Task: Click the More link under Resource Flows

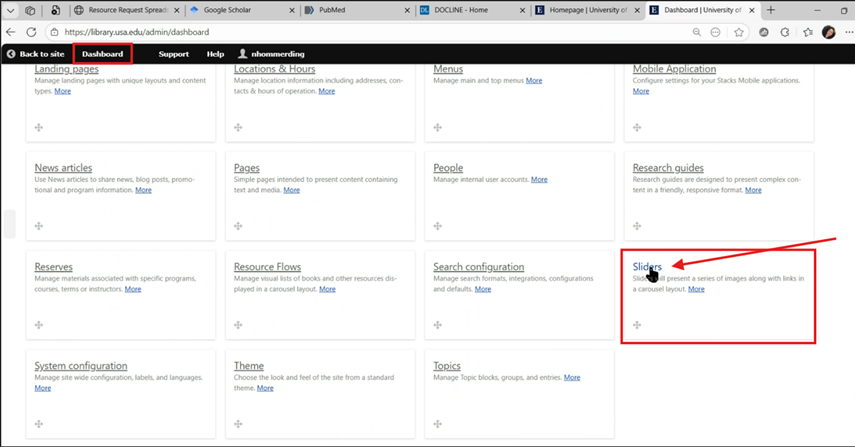Action: (327, 289)
